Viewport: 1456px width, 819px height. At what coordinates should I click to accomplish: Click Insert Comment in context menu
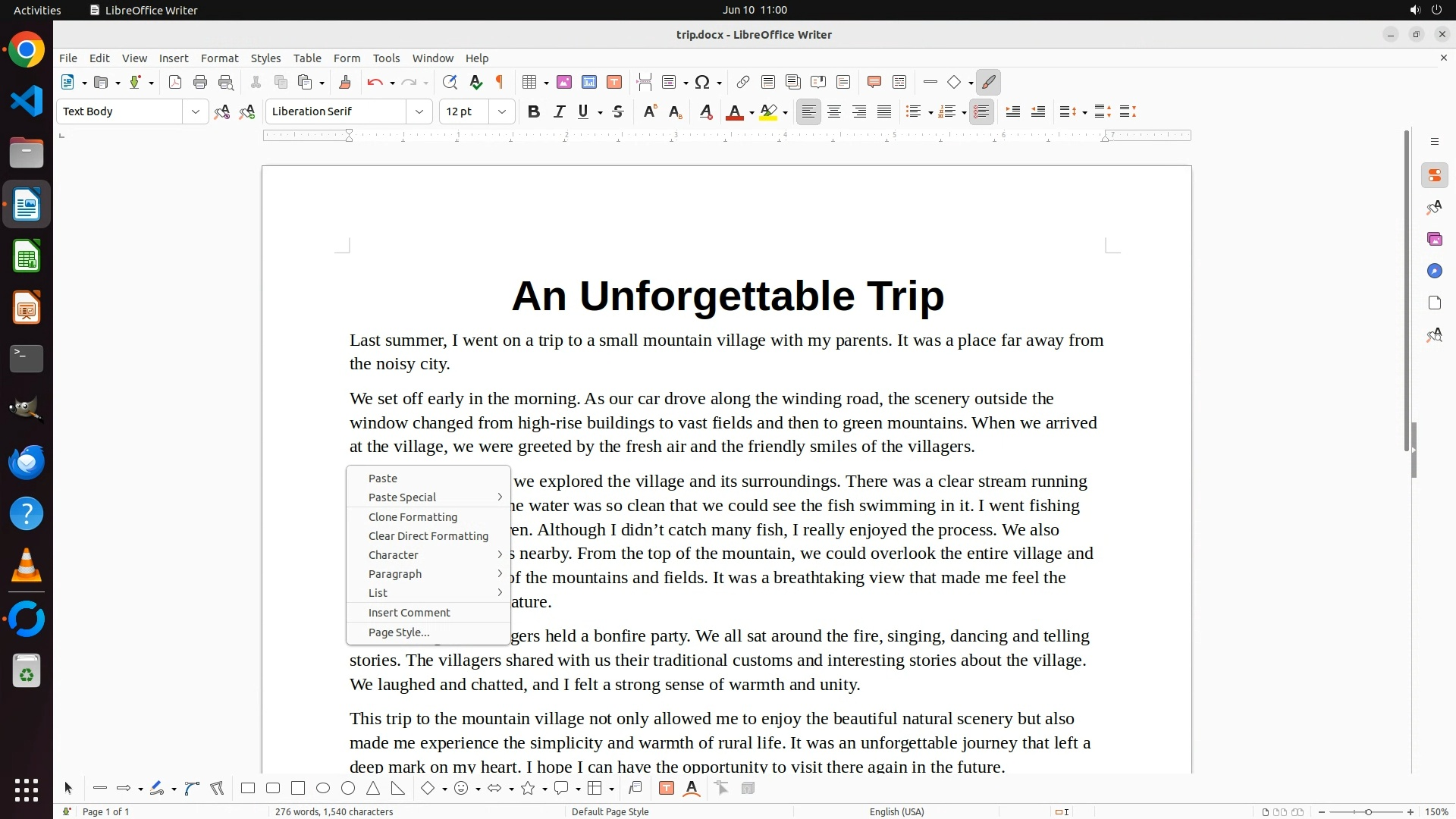tap(409, 613)
